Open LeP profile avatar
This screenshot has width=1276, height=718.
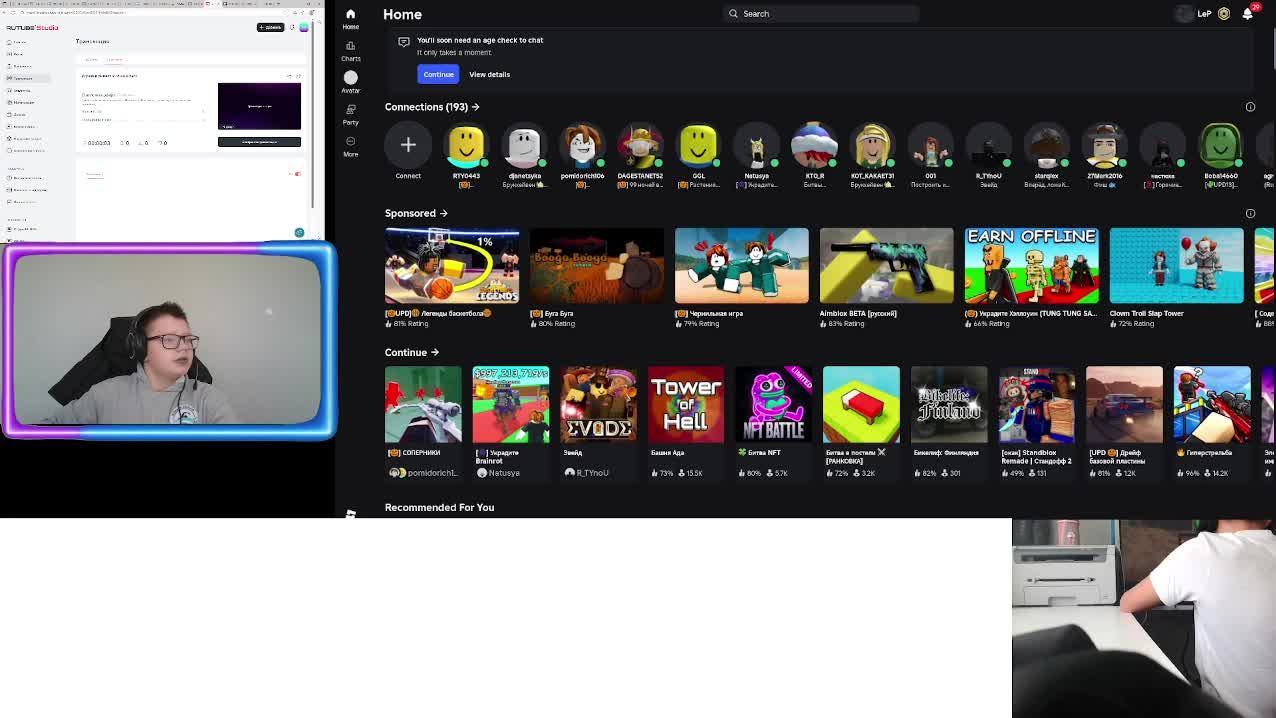(1185, 14)
